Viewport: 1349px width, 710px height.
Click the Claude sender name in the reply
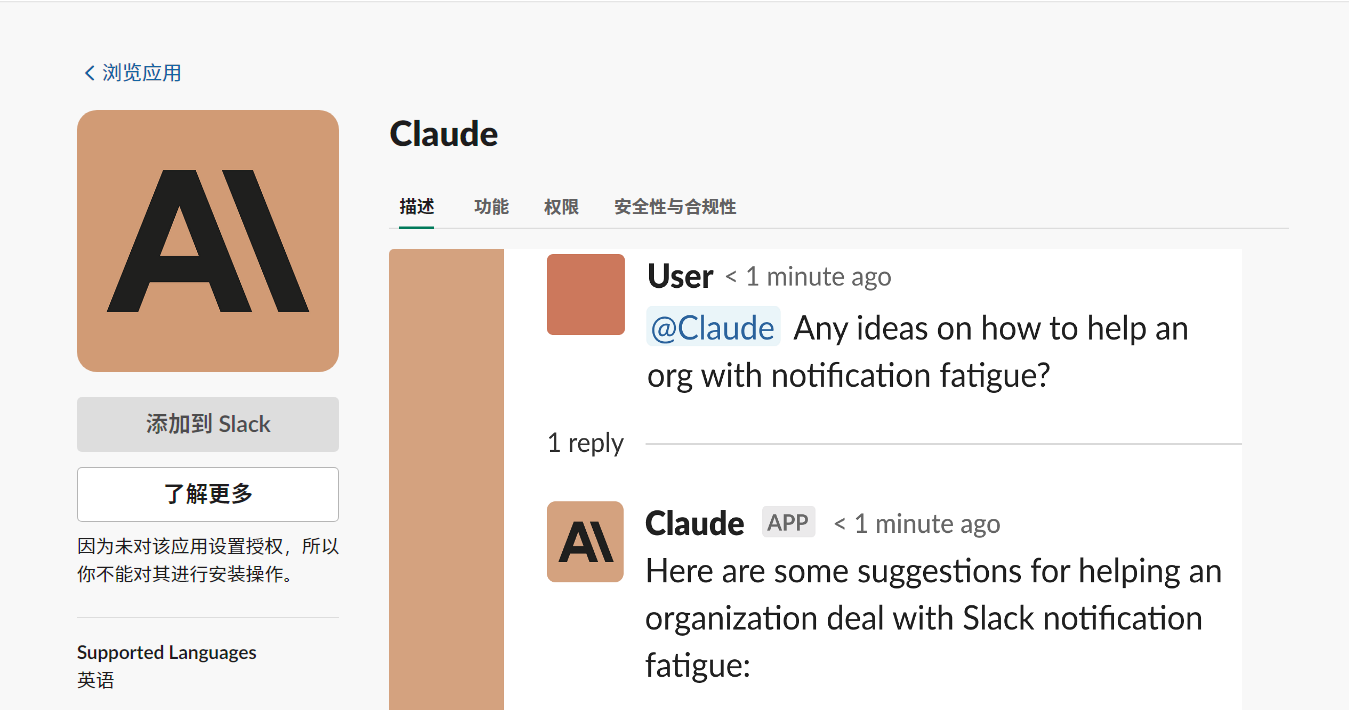[695, 523]
